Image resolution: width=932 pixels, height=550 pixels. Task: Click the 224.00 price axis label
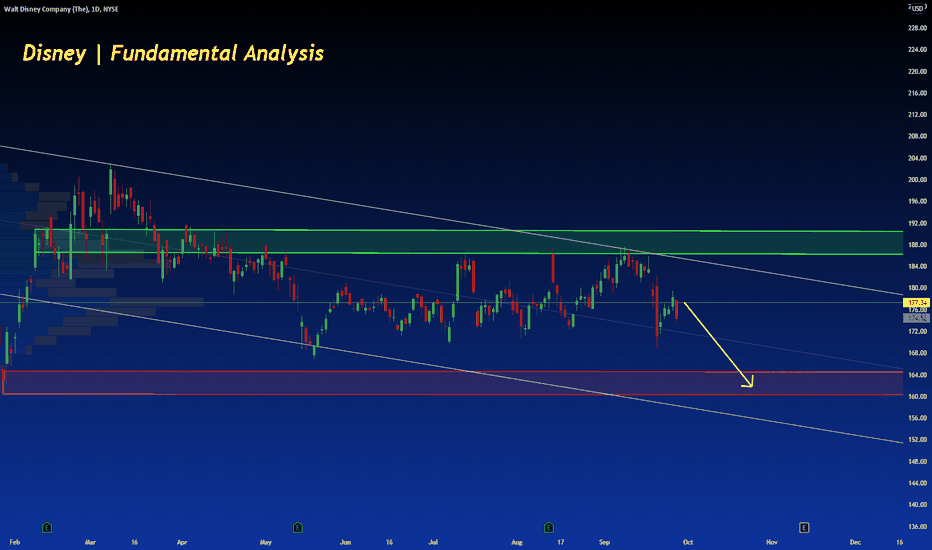coord(917,49)
